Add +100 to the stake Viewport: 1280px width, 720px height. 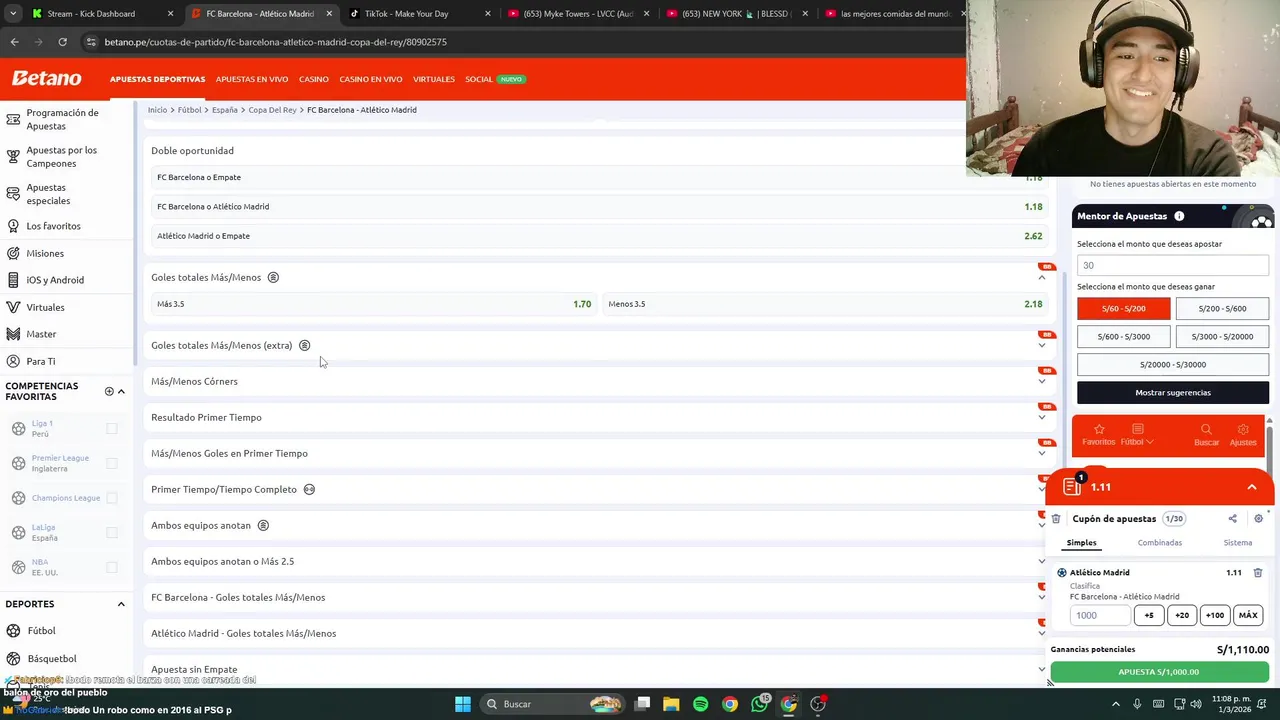pos(1215,616)
